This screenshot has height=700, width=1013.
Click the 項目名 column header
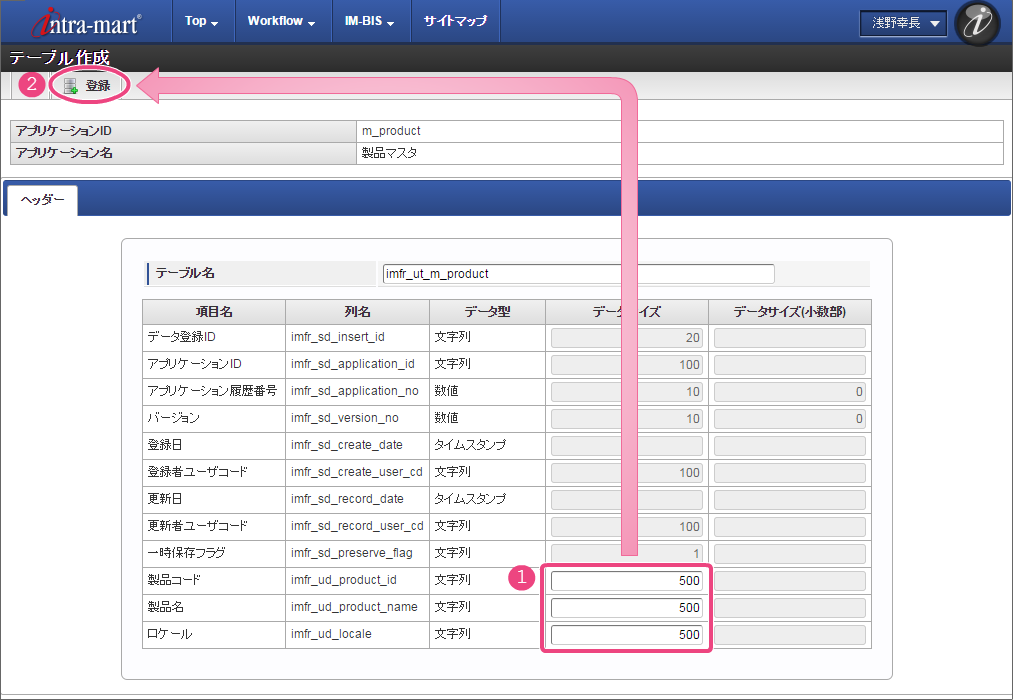tap(214, 312)
